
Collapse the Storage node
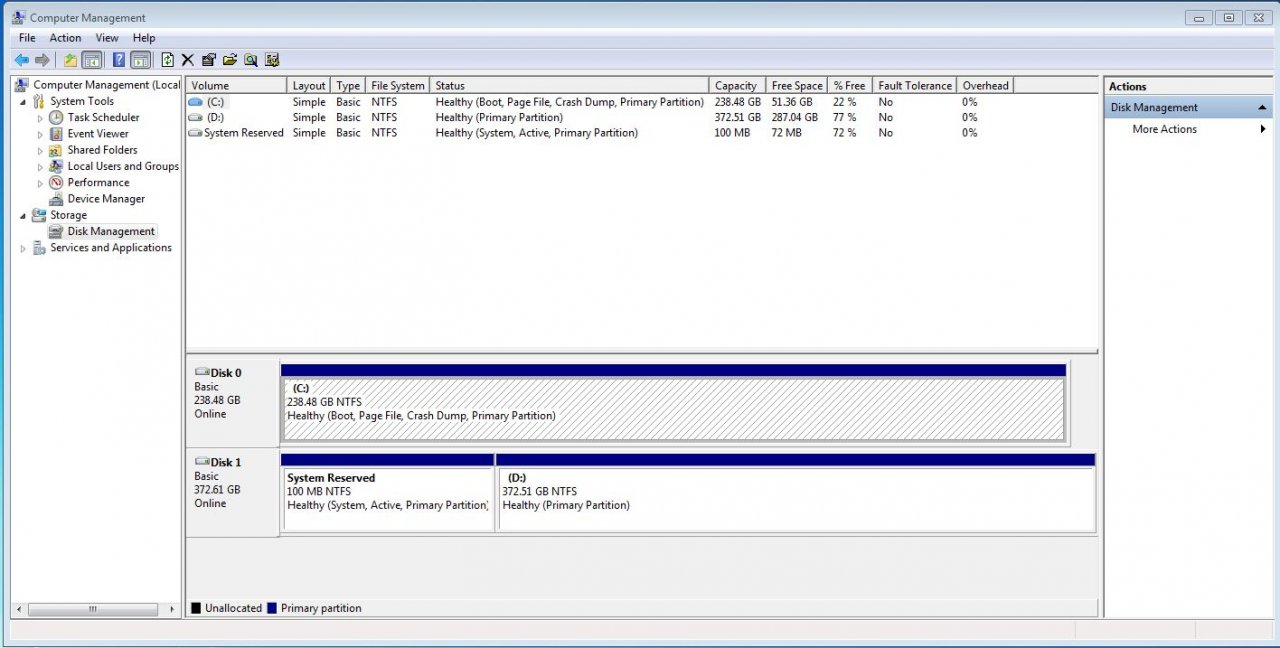click(23, 216)
